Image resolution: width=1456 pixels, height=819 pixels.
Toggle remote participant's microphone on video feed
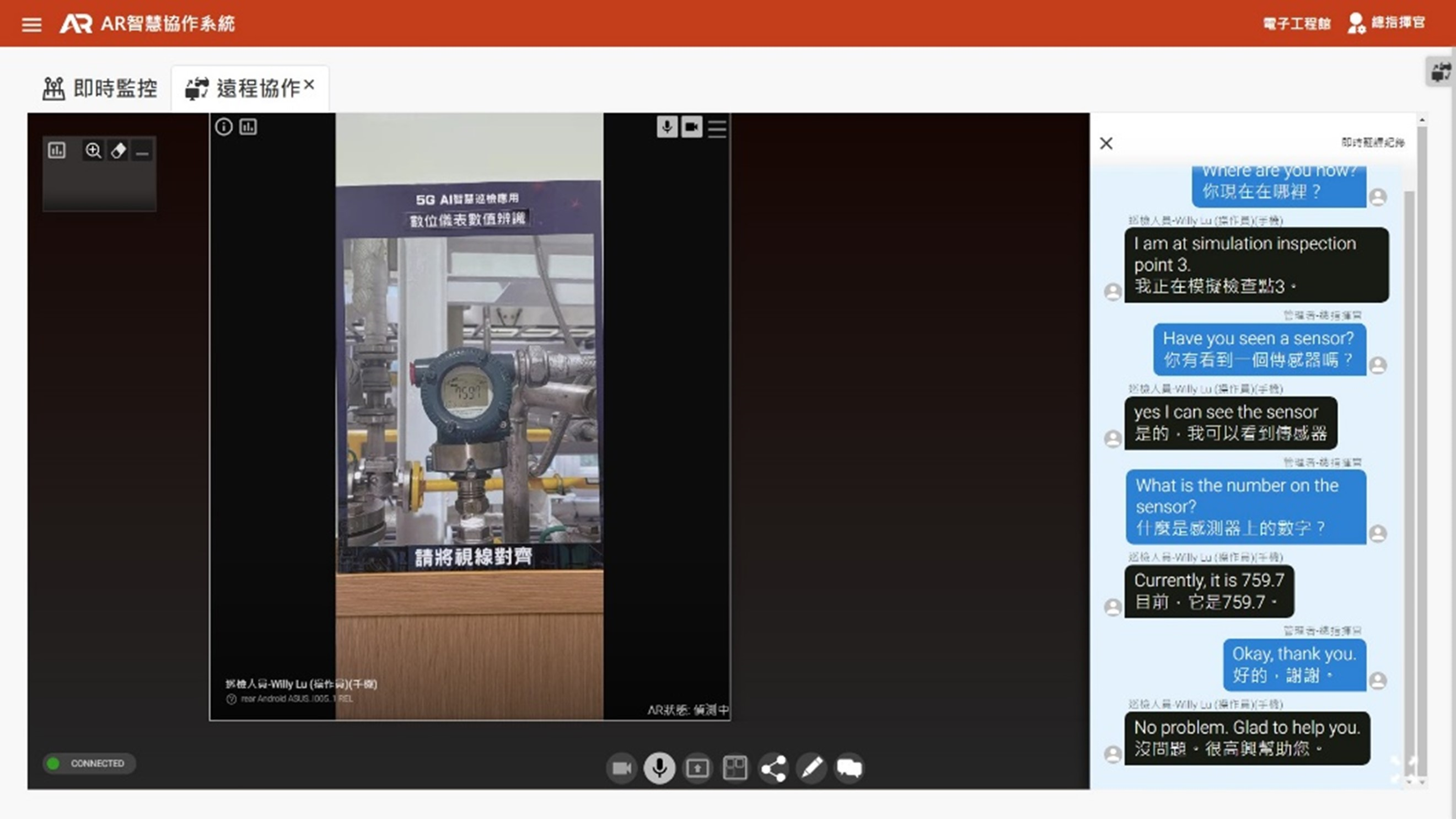click(667, 127)
